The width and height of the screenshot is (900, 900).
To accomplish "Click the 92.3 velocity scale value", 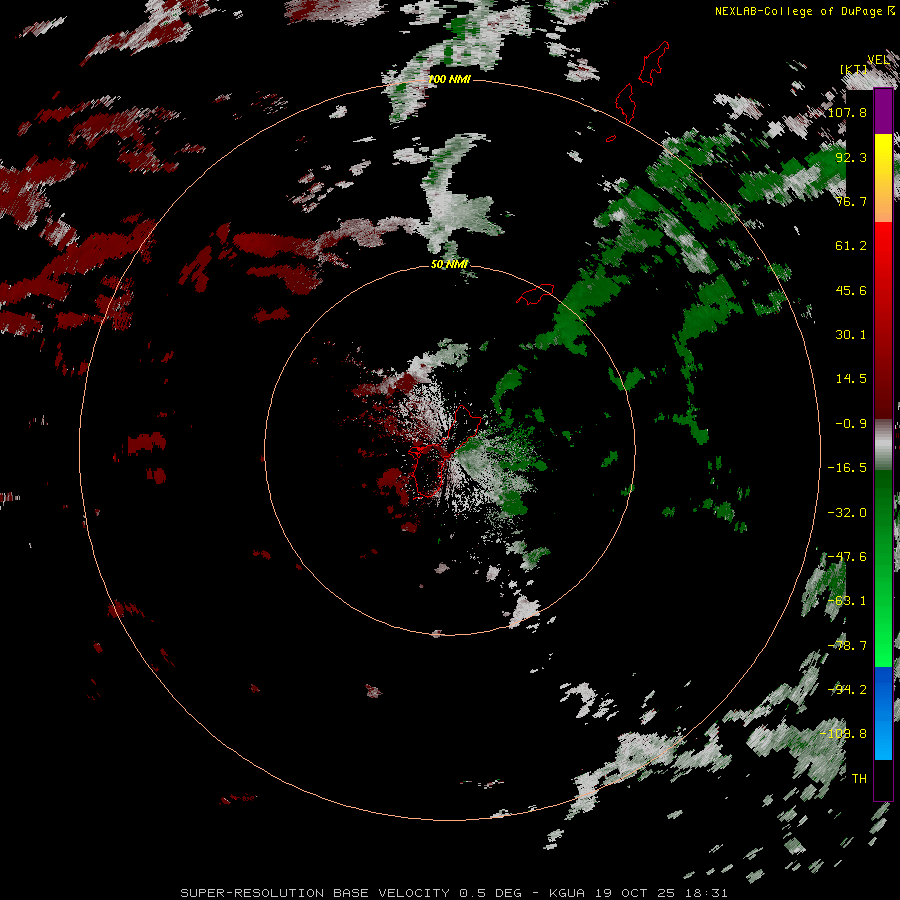I will click(x=851, y=157).
